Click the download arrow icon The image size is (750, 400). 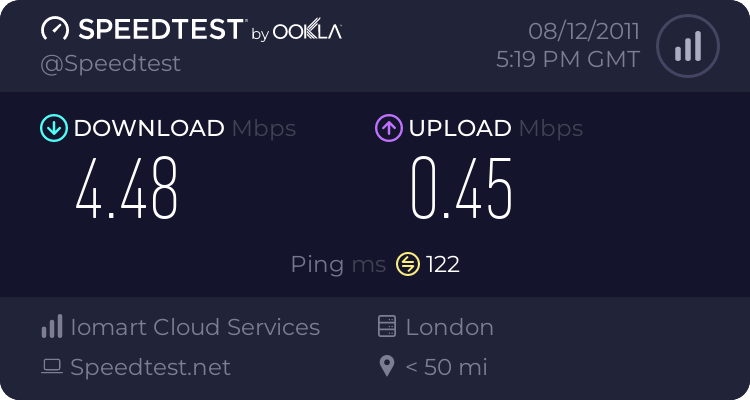[53, 128]
